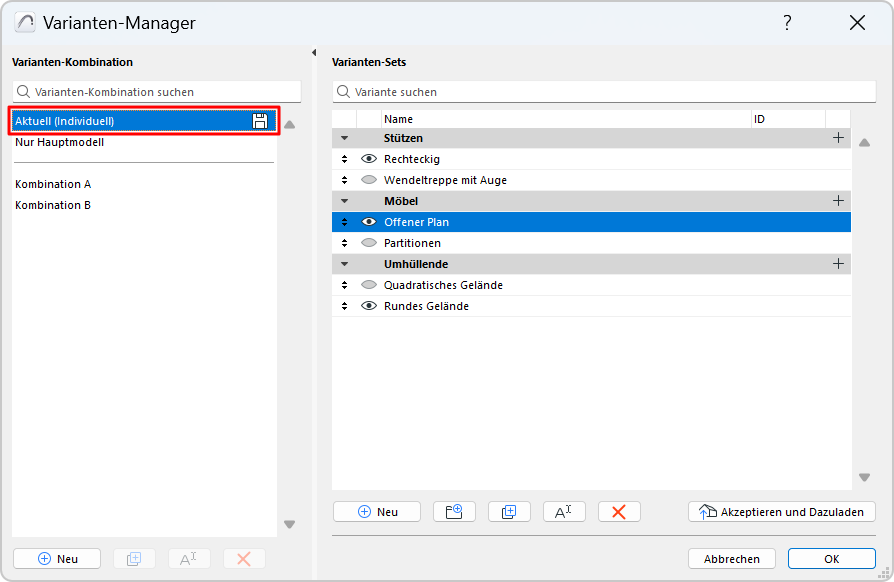This screenshot has height=582, width=894.
Task: Click the reorder handle of Rechteckig
Action: click(x=344, y=159)
